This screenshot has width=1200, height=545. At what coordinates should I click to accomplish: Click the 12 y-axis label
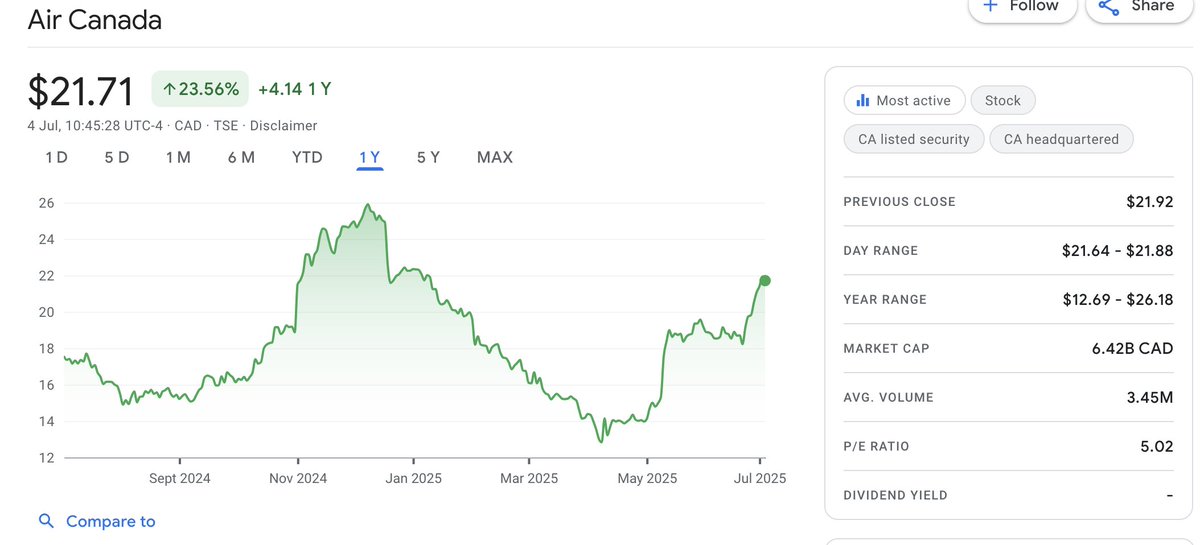click(46, 458)
